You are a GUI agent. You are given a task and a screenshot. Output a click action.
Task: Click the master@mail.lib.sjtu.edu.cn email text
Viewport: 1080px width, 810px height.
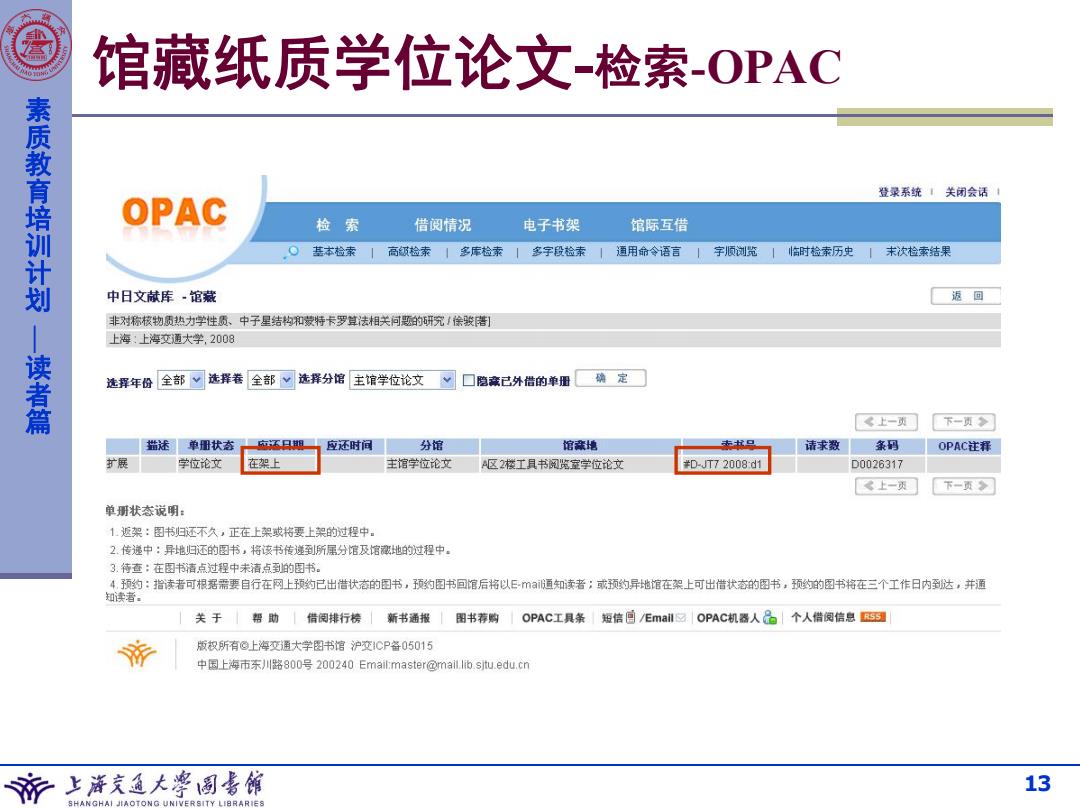460,665
